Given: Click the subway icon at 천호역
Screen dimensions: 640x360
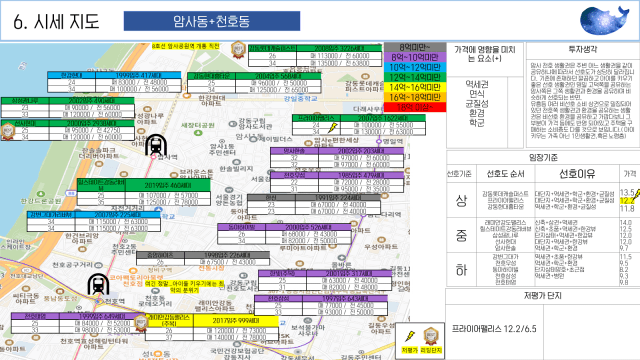Looking at the screenshot, I should tap(98, 284).
